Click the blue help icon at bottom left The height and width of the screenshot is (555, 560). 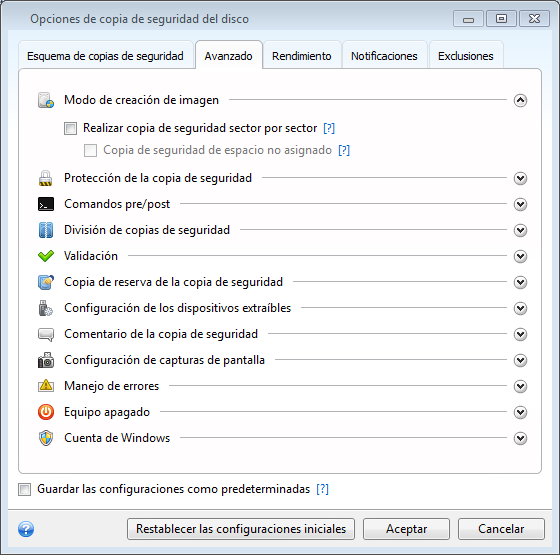coord(26,529)
